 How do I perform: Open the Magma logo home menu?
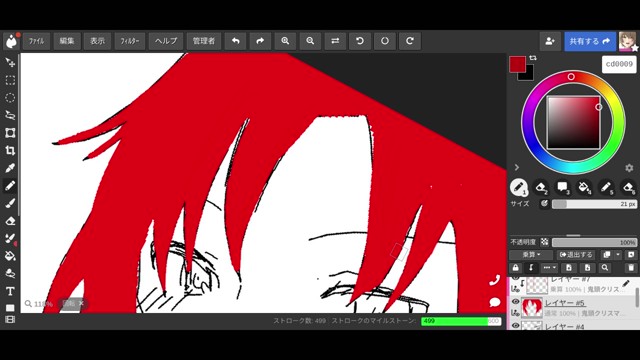coord(11,41)
